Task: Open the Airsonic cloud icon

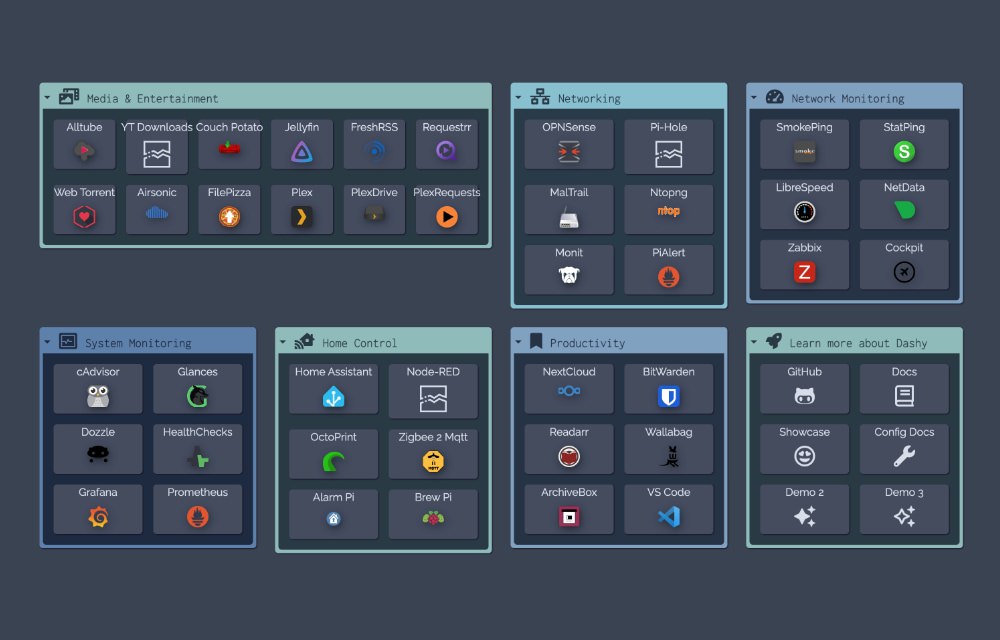Action: pos(156,214)
